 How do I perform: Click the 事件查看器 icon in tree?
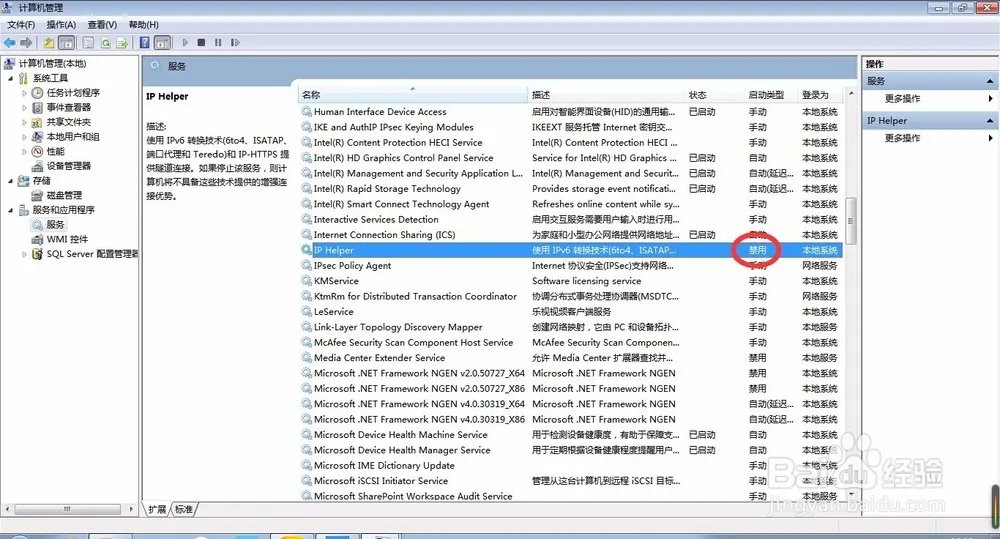tap(38, 107)
